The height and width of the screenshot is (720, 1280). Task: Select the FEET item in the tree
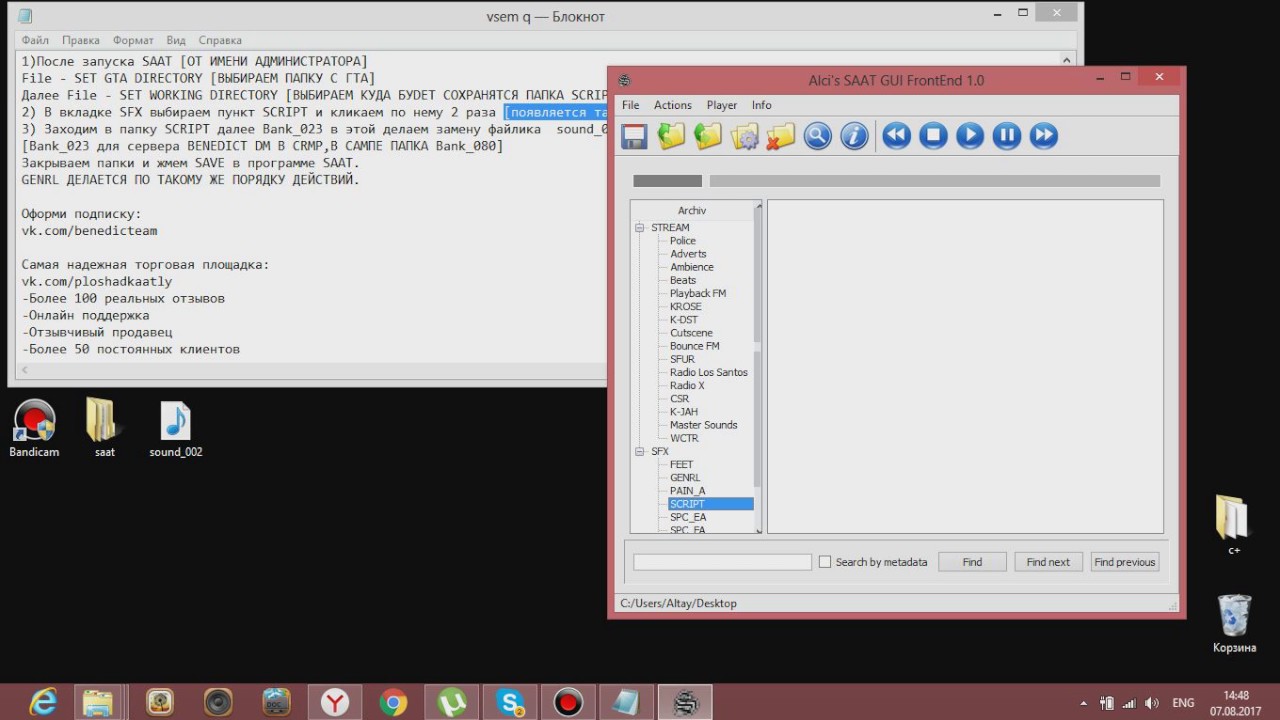(x=681, y=465)
